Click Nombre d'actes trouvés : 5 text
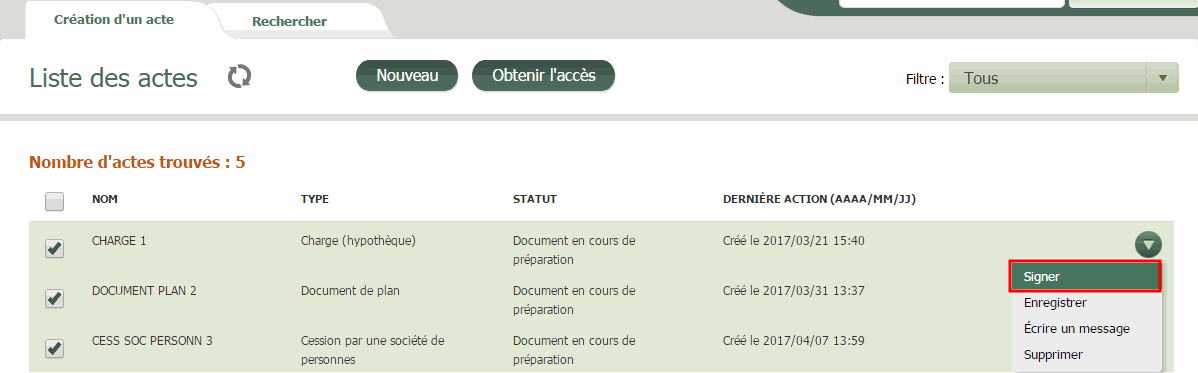The height and width of the screenshot is (373, 1198). (137, 162)
